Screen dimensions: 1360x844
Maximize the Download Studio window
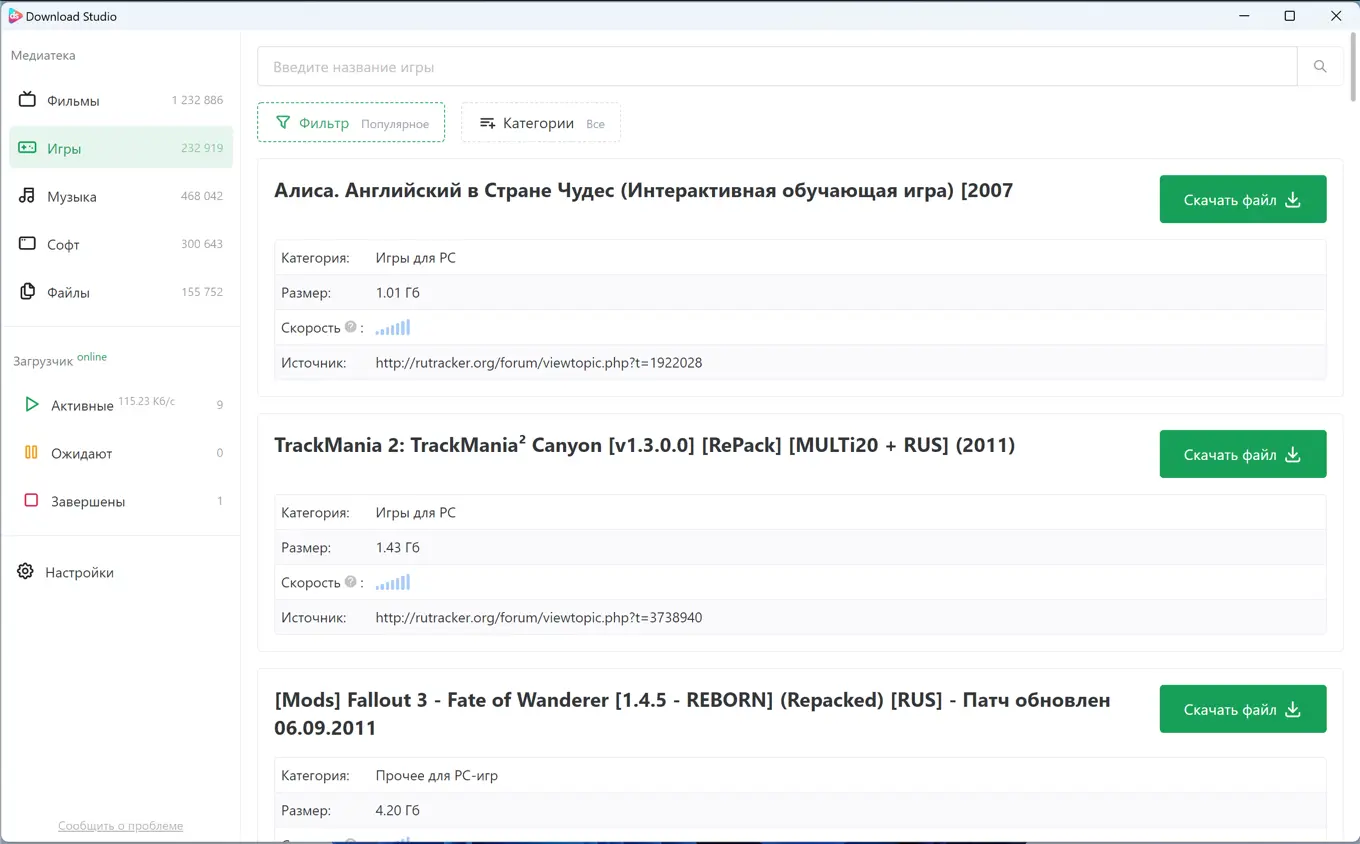point(1290,16)
